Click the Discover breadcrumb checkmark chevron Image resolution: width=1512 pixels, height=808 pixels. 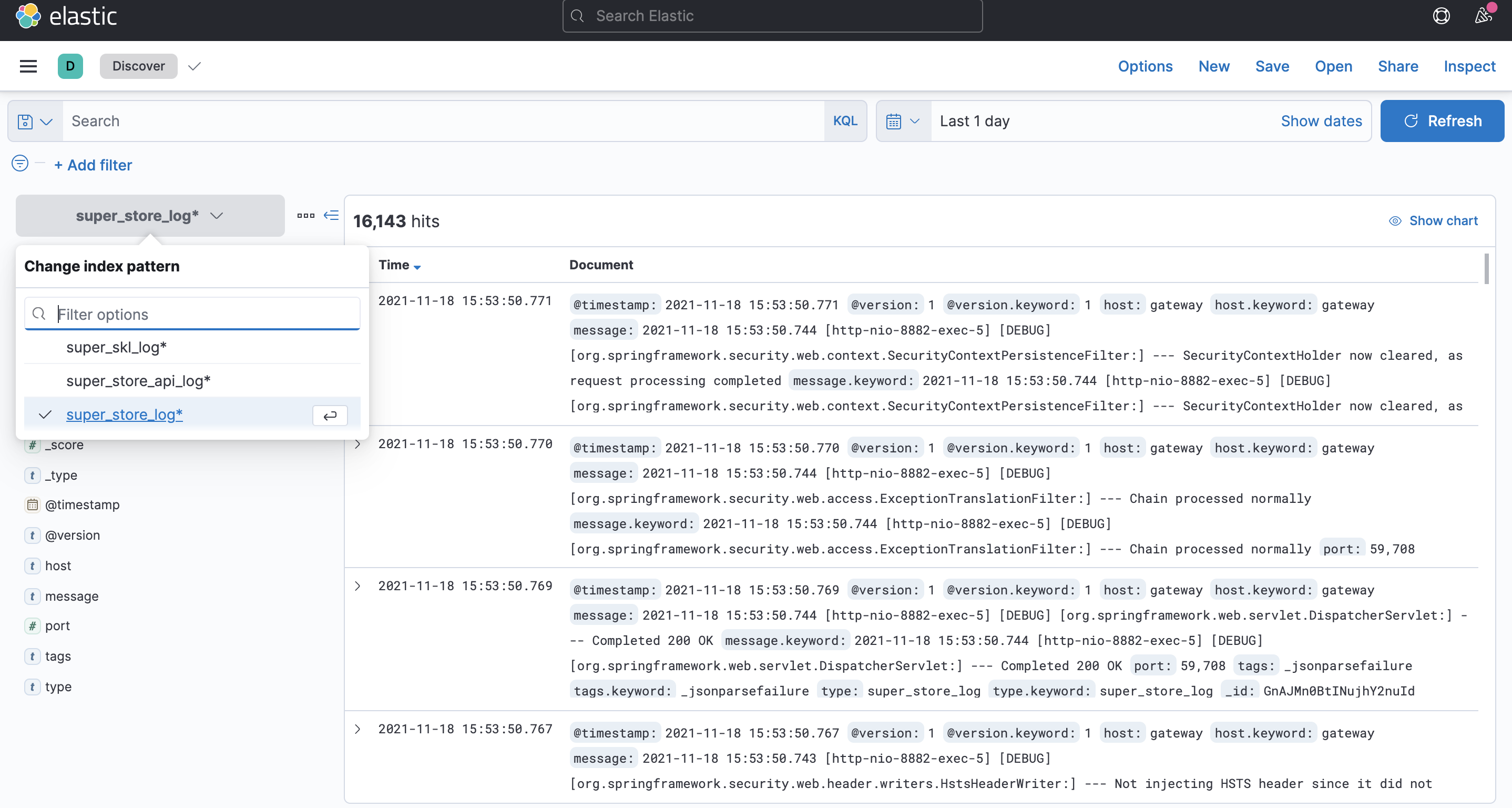195,66
